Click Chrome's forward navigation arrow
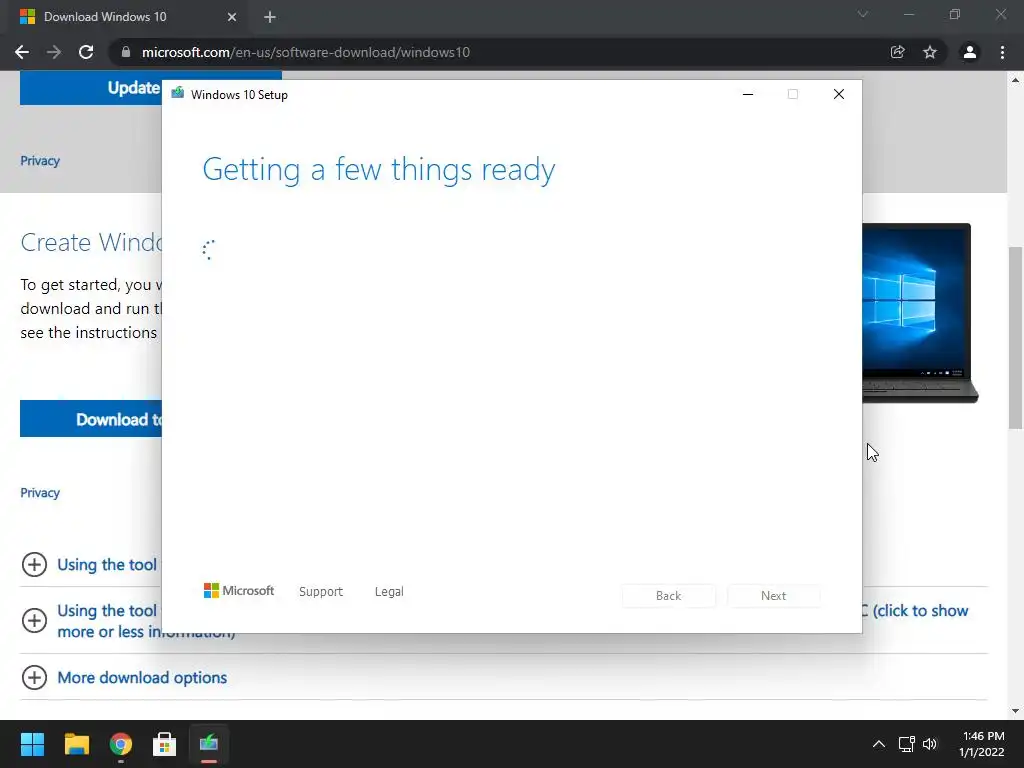This screenshot has height=768, width=1024. click(54, 52)
